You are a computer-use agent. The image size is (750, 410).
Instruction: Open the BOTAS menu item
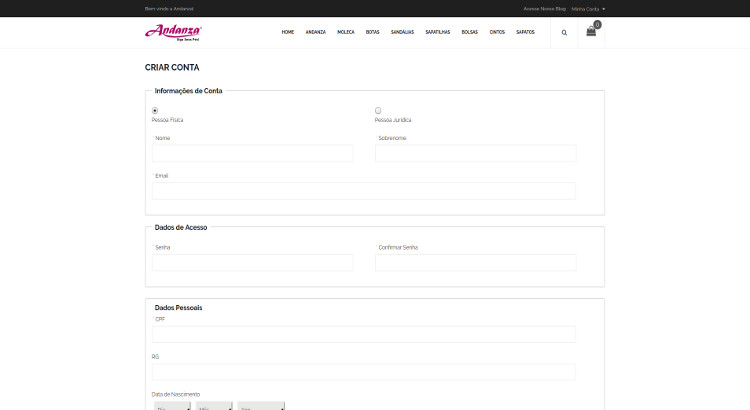tap(373, 32)
